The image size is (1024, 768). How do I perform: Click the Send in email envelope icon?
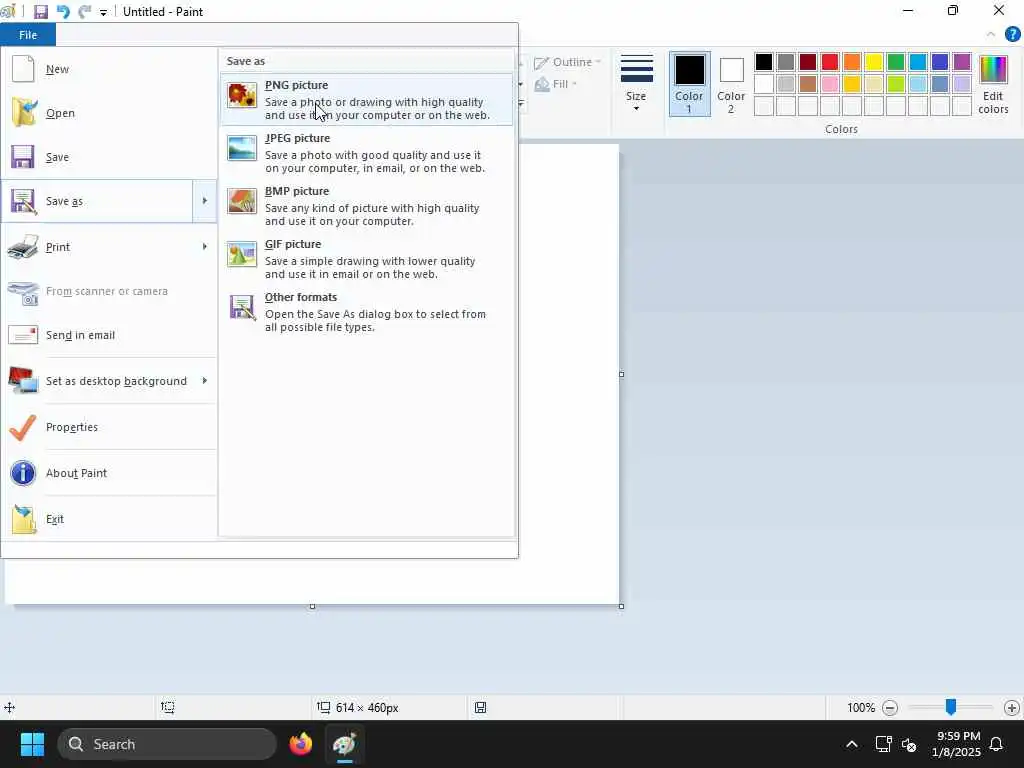pyautogui.click(x=23, y=334)
